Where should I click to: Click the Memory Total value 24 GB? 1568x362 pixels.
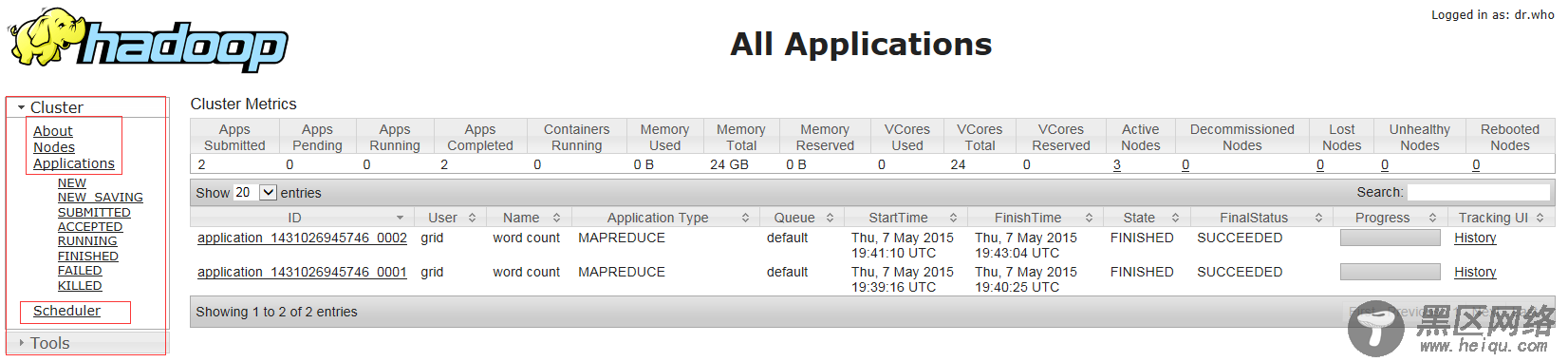[729, 164]
